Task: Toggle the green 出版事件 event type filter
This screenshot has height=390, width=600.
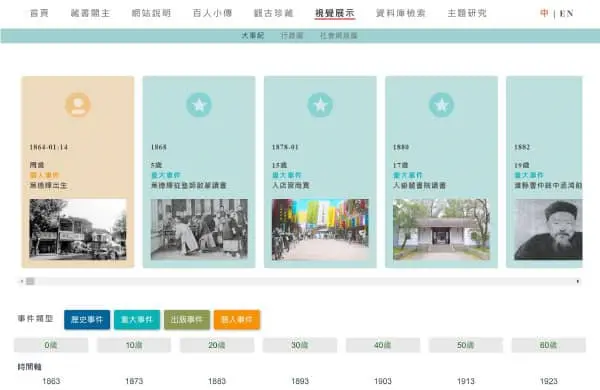Action: click(187, 320)
